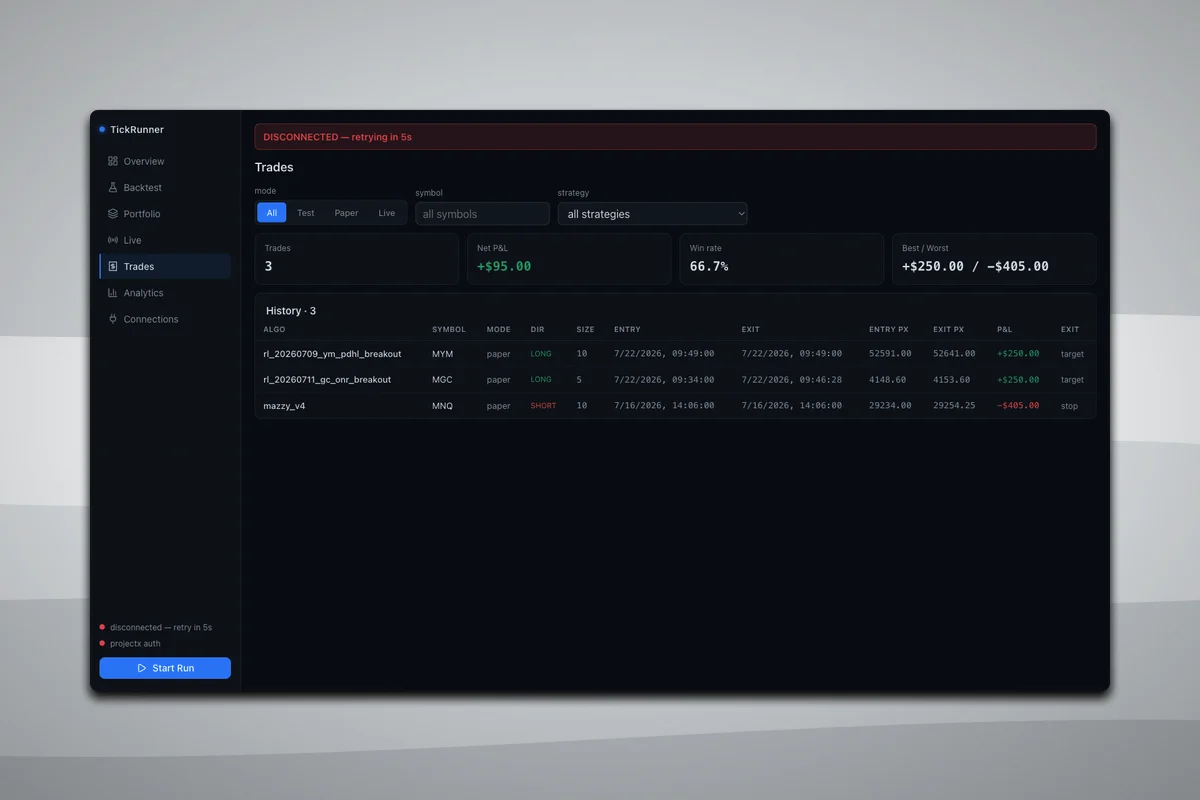The height and width of the screenshot is (800, 1200).
Task: Click the Backtest flask icon
Action: point(113,187)
